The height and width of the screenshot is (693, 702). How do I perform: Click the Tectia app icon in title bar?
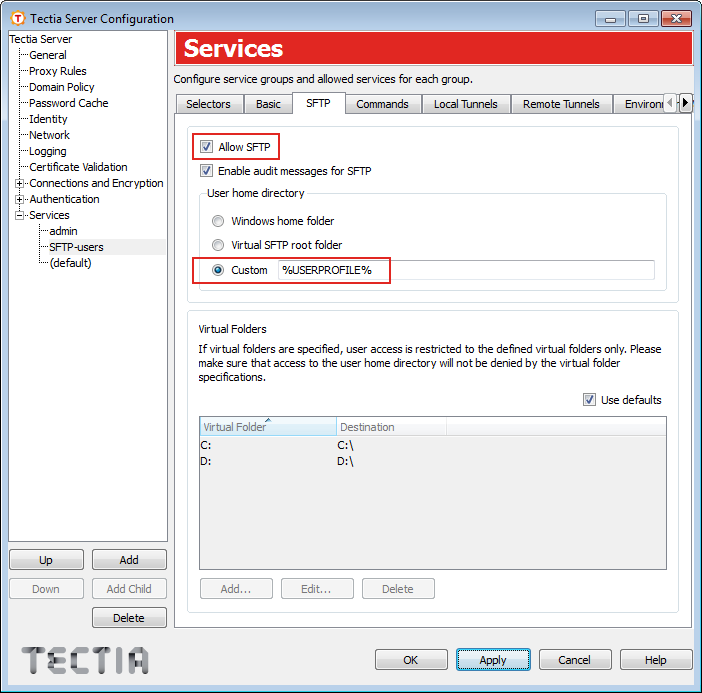pos(17,18)
